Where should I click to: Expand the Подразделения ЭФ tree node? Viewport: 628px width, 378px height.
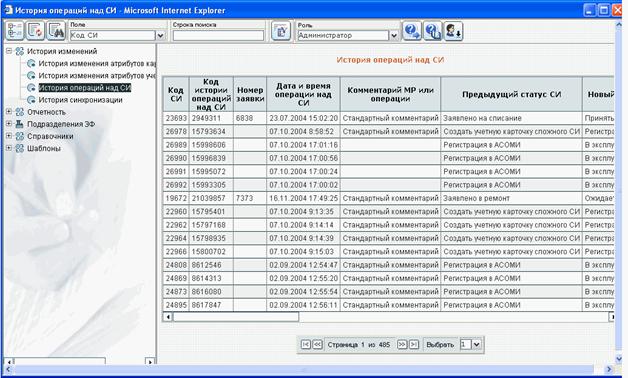coord(8,124)
